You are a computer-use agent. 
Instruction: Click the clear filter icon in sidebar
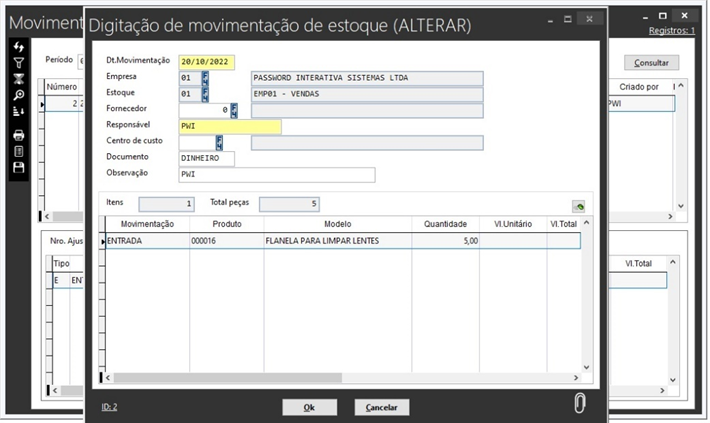pyautogui.click(x=18, y=79)
